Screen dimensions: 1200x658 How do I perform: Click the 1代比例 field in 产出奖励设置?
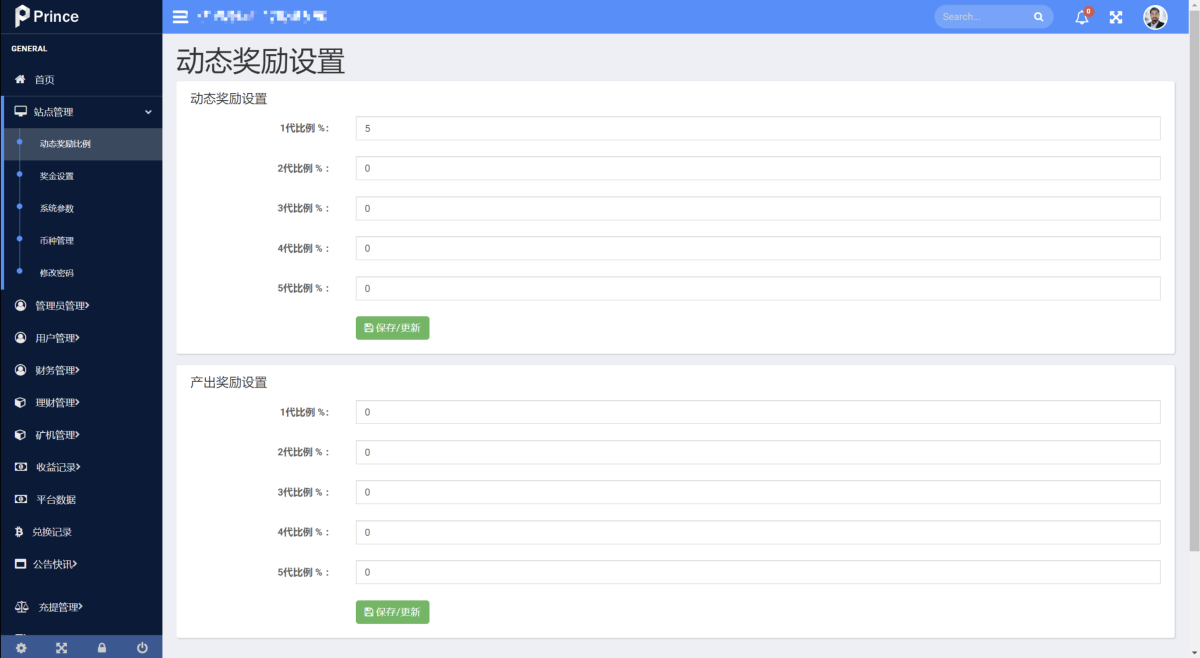click(x=758, y=412)
